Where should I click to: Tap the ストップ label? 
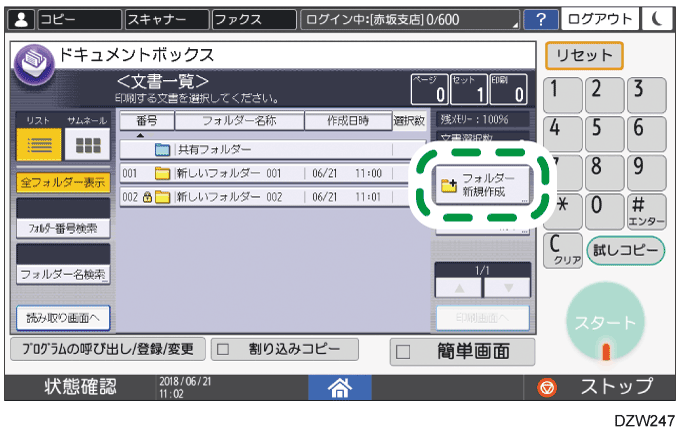(x=617, y=386)
